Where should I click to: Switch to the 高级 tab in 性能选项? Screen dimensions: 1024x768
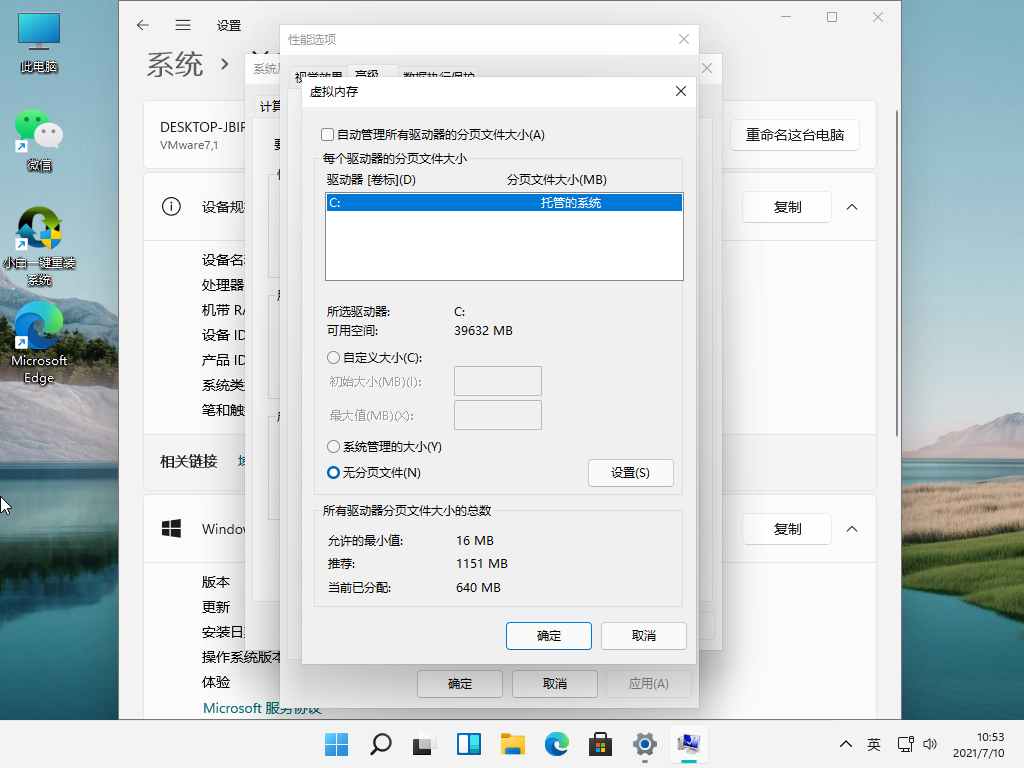pyautogui.click(x=367, y=76)
